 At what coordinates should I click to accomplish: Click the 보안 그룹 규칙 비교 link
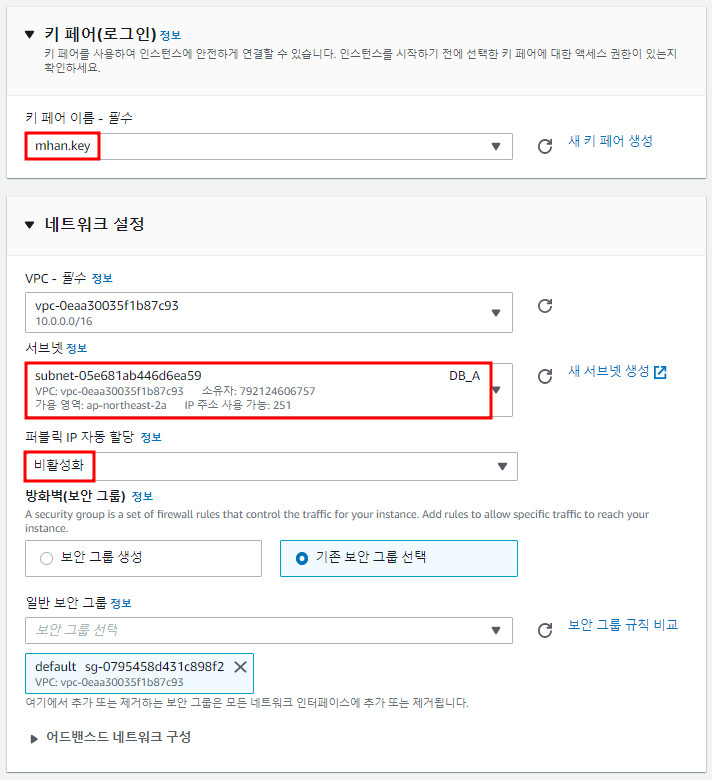point(623,625)
